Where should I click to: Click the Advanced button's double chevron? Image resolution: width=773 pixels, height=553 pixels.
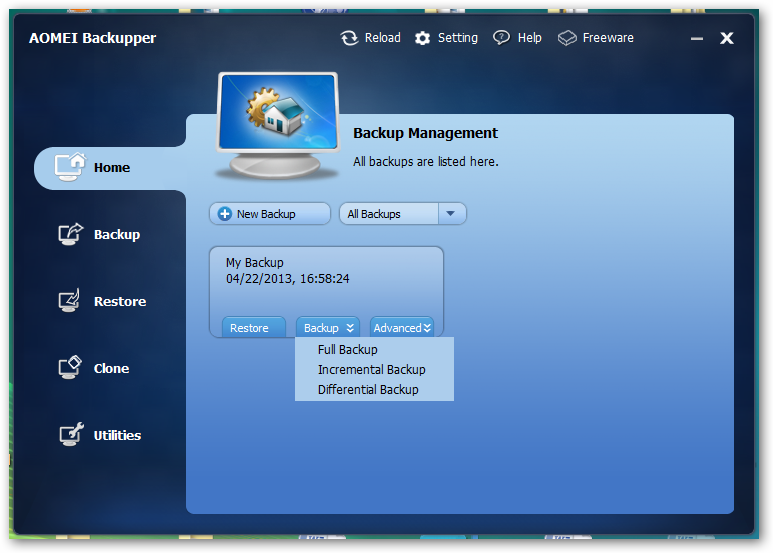(427, 328)
